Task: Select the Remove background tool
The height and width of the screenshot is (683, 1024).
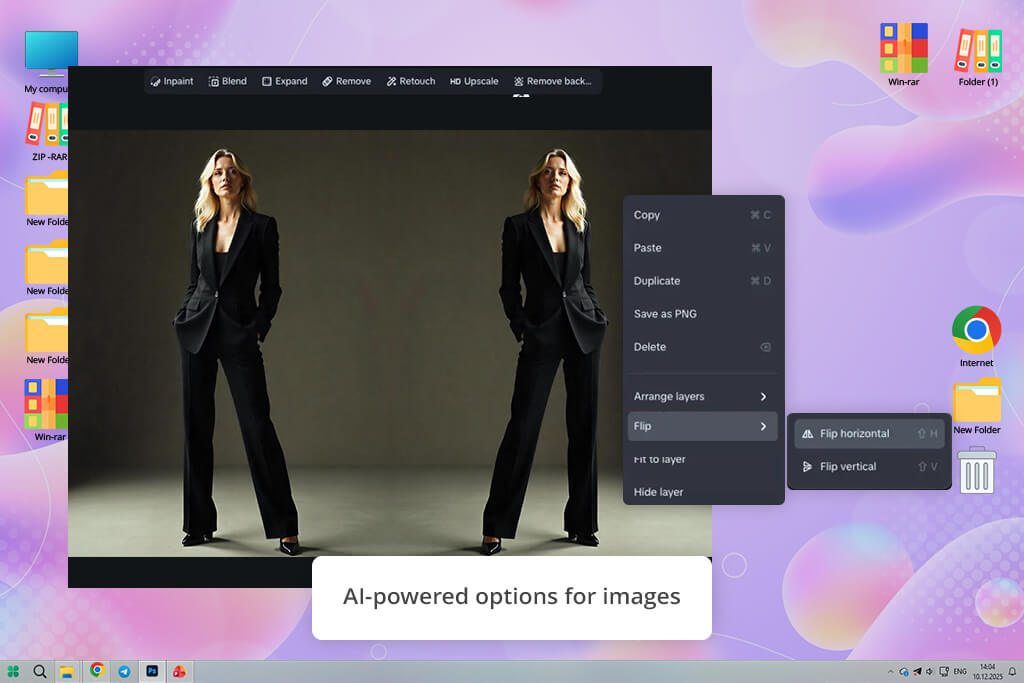Action: (x=553, y=81)
